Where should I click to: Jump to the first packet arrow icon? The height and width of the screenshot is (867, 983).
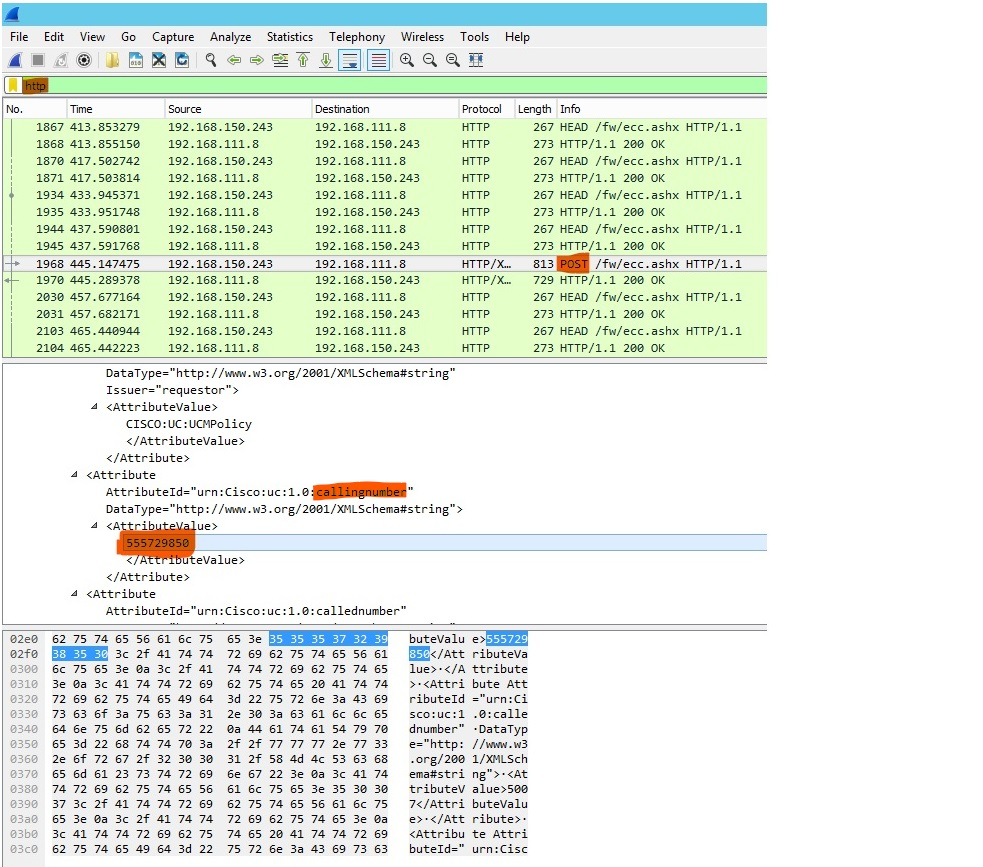click(303, 60)
